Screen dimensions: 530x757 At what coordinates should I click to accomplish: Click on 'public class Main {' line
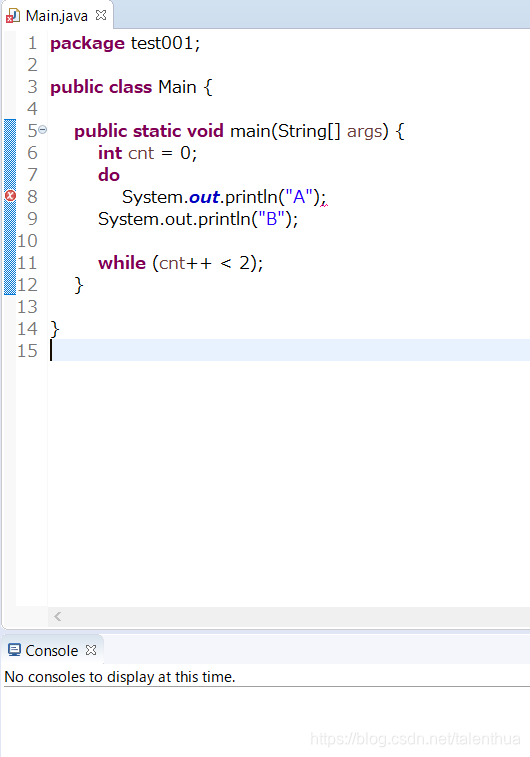[x=131, y=87]
